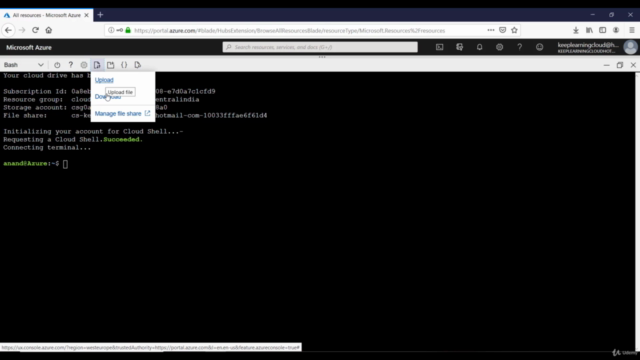Image resolution: width=640 pixels, height=360 pixels.
Task: Open Directory and subscription filter icon
Action: click(460, 47)
